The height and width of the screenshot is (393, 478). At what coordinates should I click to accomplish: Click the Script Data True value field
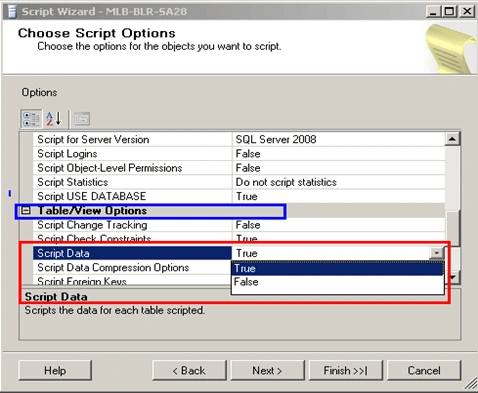click(331, 253)
